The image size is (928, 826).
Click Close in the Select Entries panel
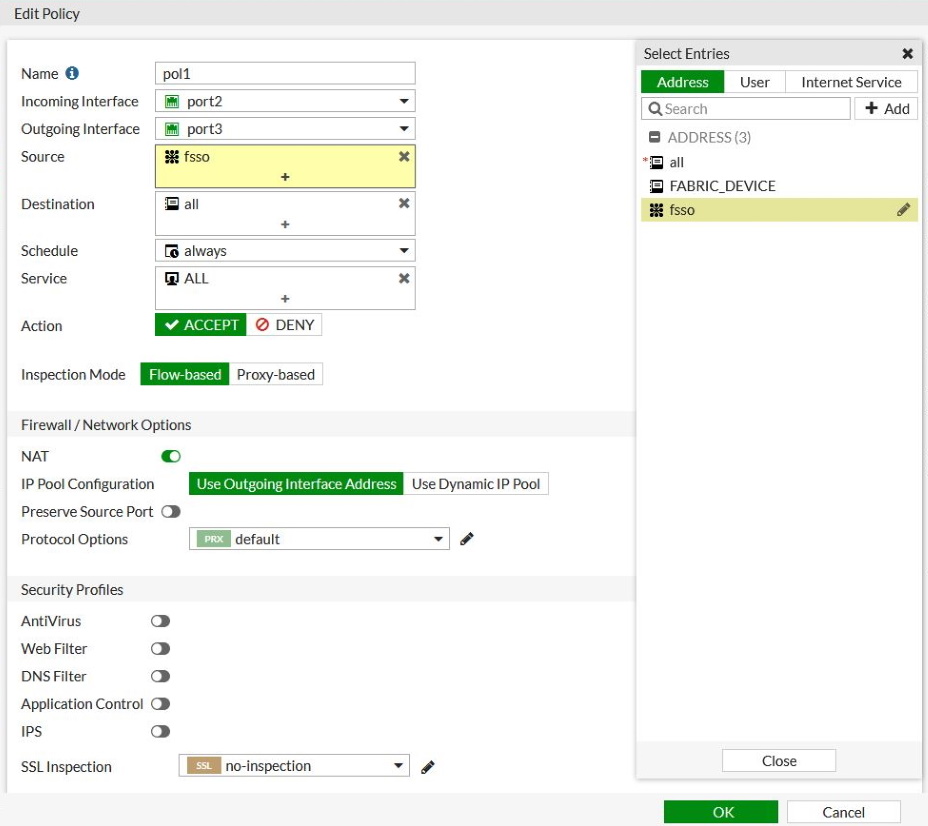[x=778, y=760]
